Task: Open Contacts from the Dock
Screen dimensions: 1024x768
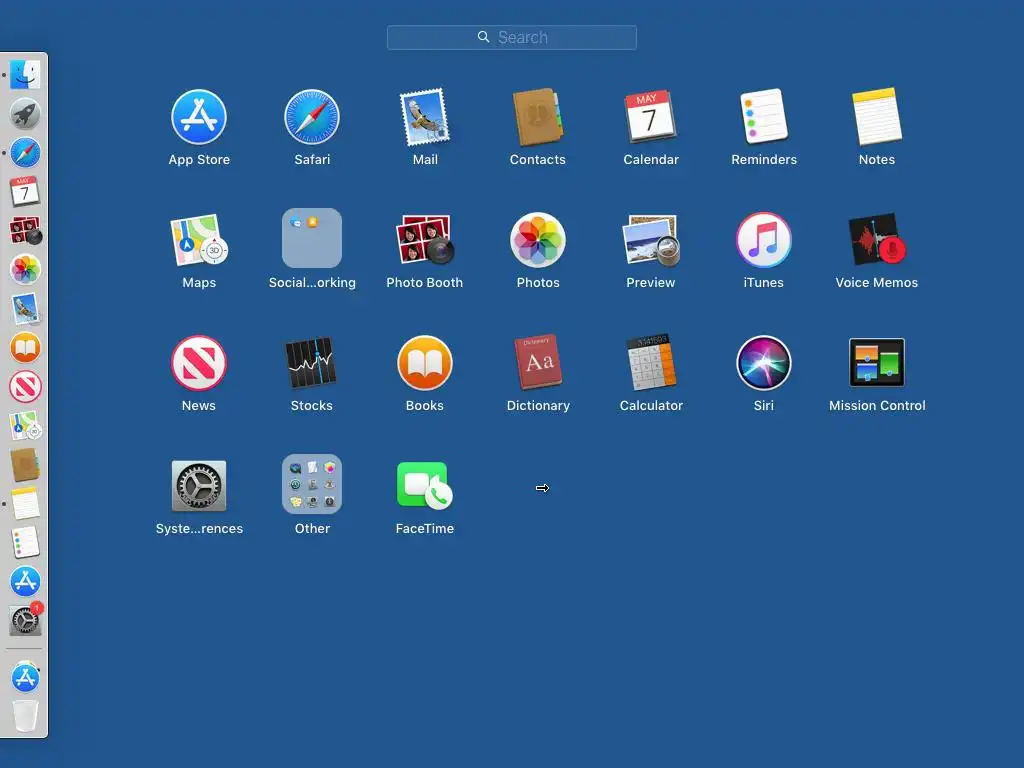Action: pyautogui.click(x=25, y=465)
